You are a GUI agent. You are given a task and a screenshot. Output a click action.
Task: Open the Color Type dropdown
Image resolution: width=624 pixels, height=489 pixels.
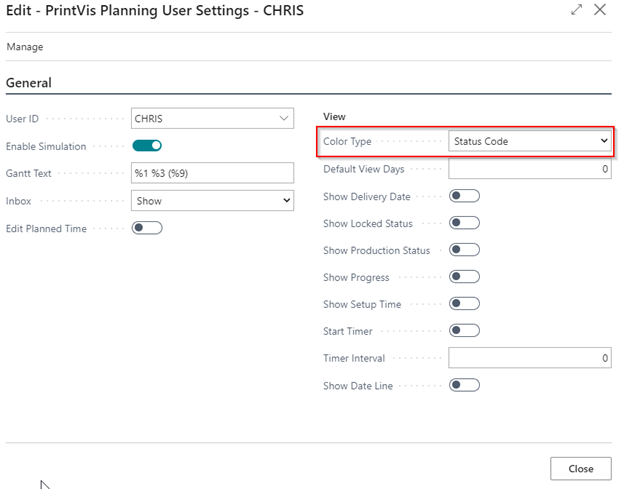click(530, 141)
